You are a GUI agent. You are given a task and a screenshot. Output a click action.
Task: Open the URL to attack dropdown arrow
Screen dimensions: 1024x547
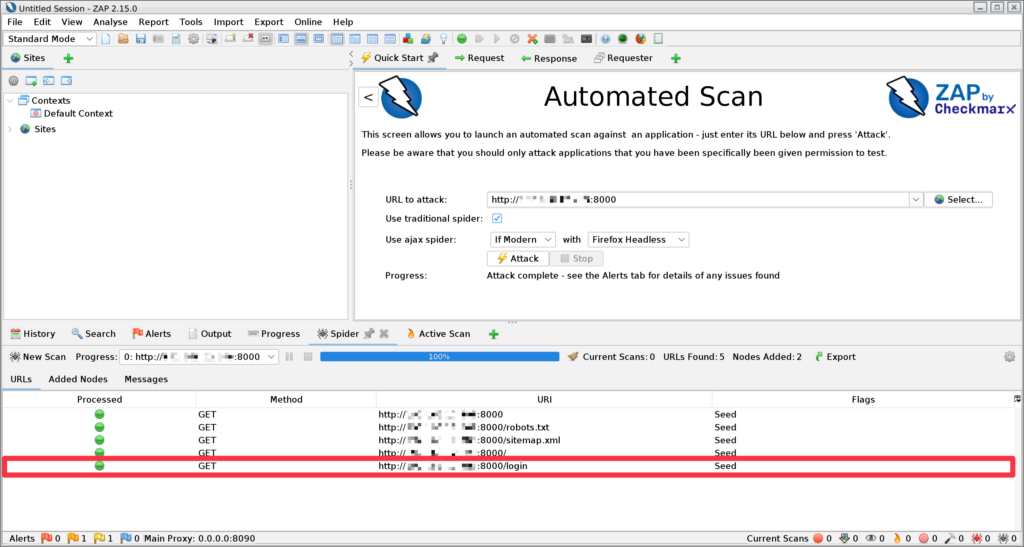(x=916, y=200)
